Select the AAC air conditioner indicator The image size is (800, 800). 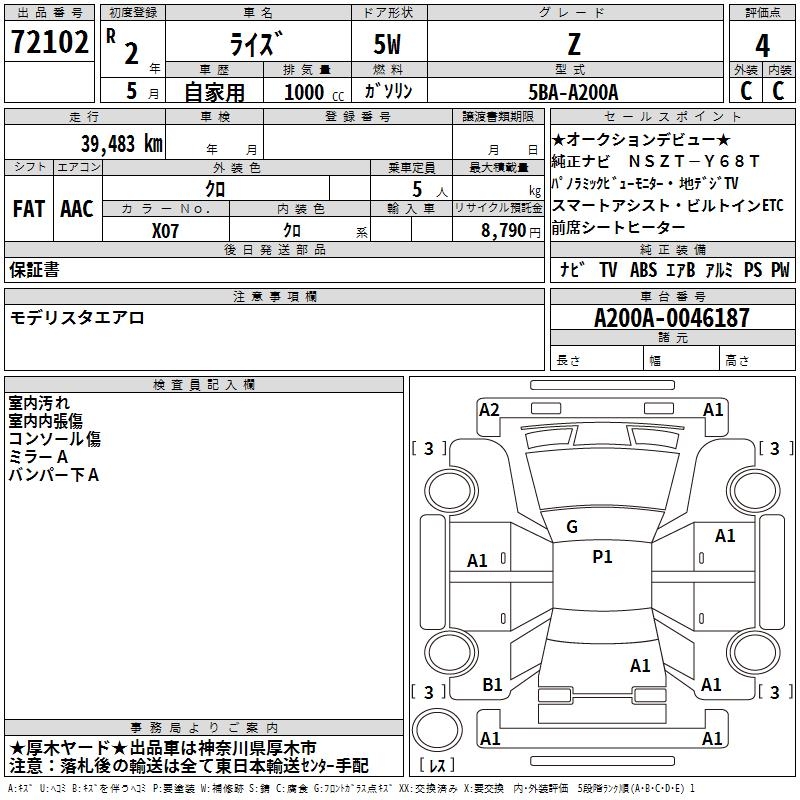click(76, 209)
